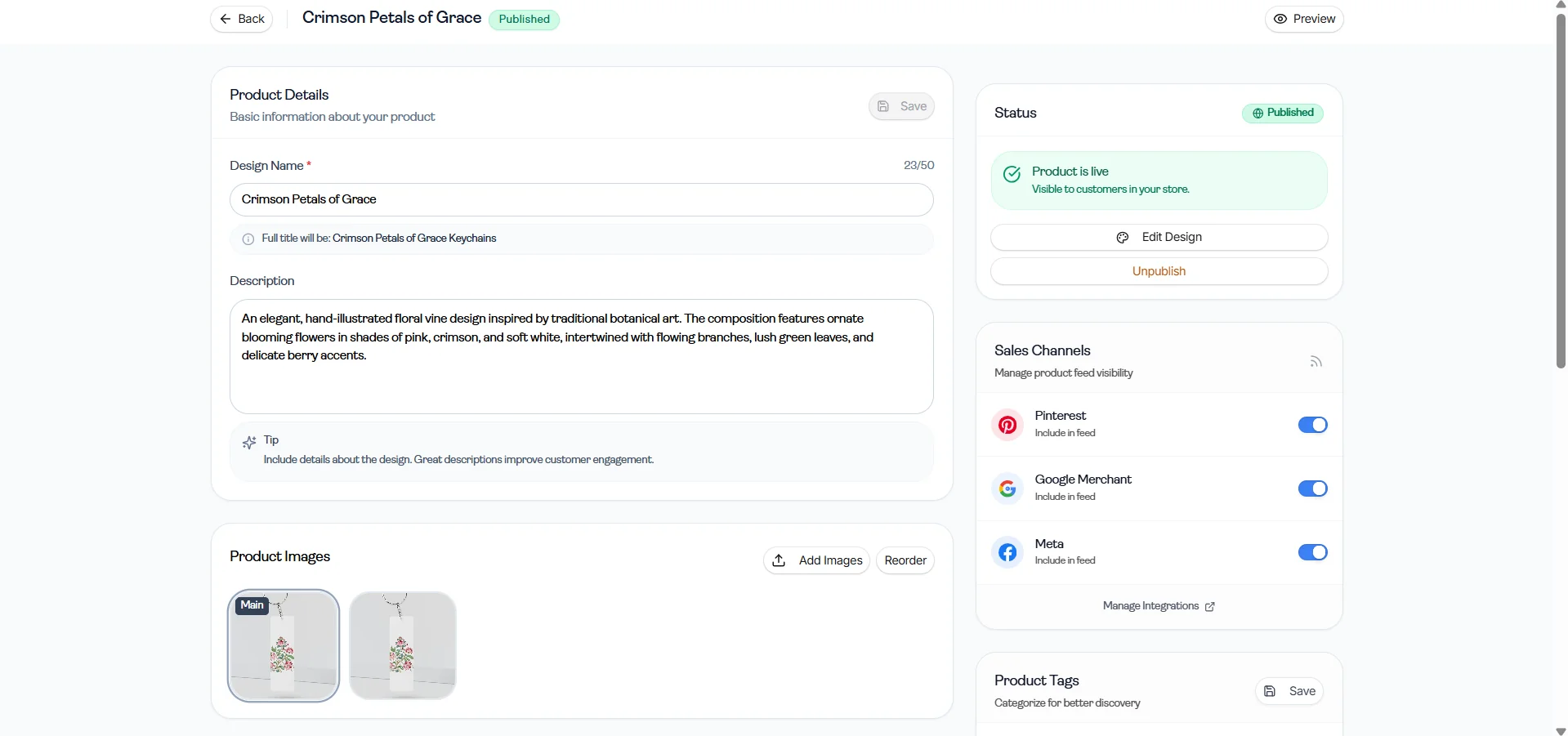Select the Main product image thumbnail
Viewport: 1568px width, 736px height.
[x=284, y=645]
